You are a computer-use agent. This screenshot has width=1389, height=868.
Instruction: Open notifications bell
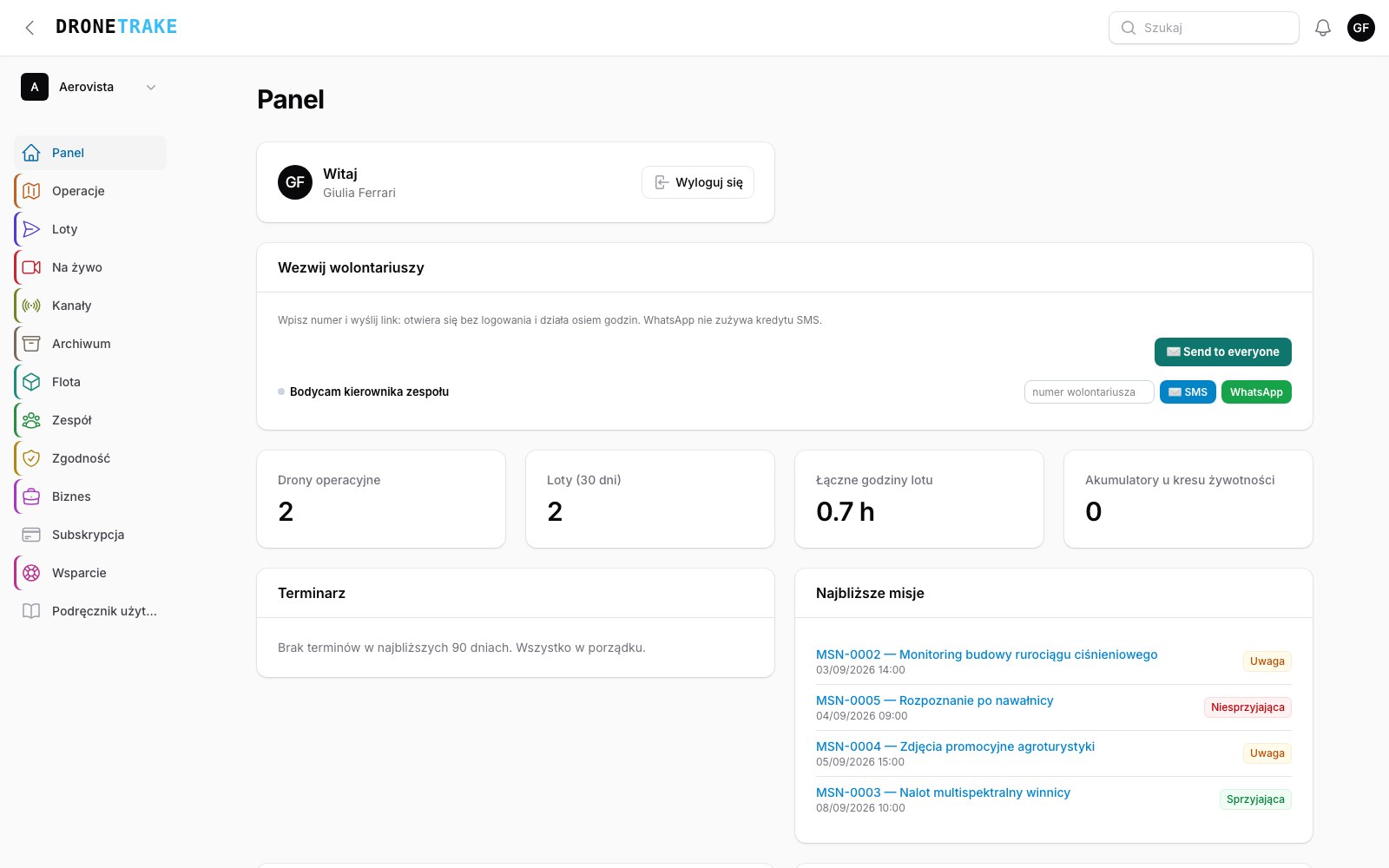point(1323,28)
